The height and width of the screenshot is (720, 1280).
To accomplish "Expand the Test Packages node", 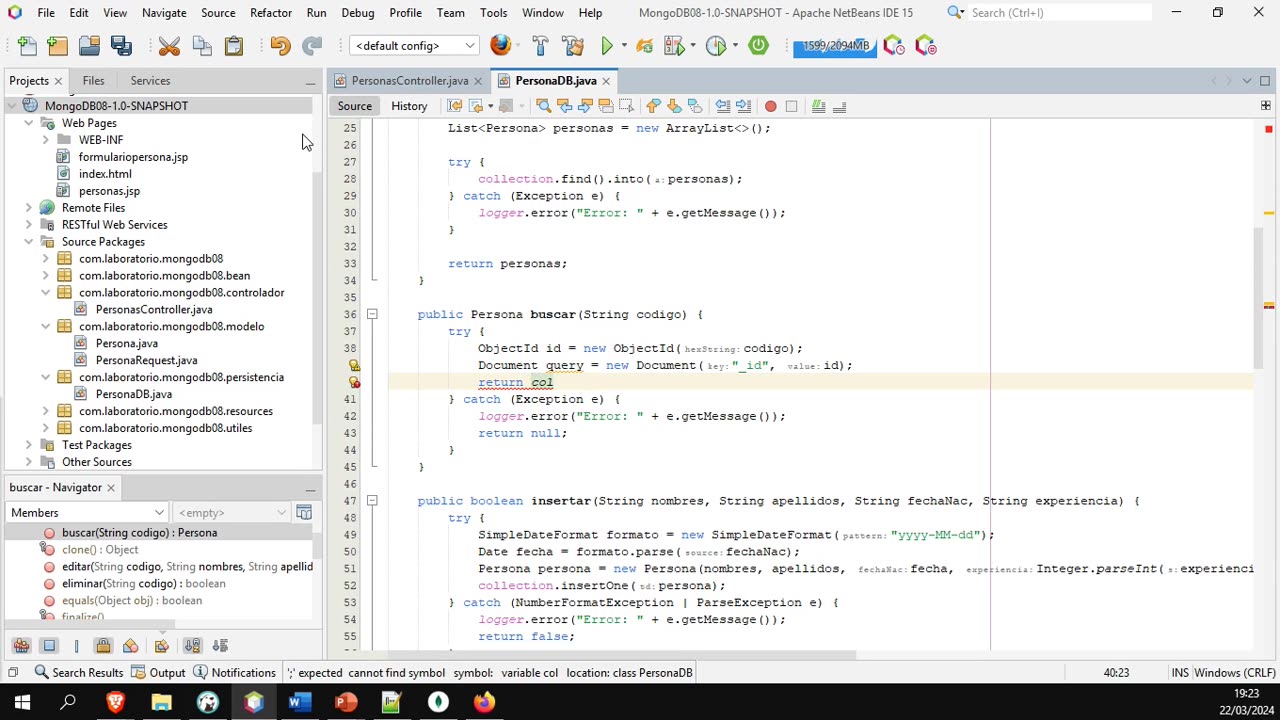I will (28, 445).
